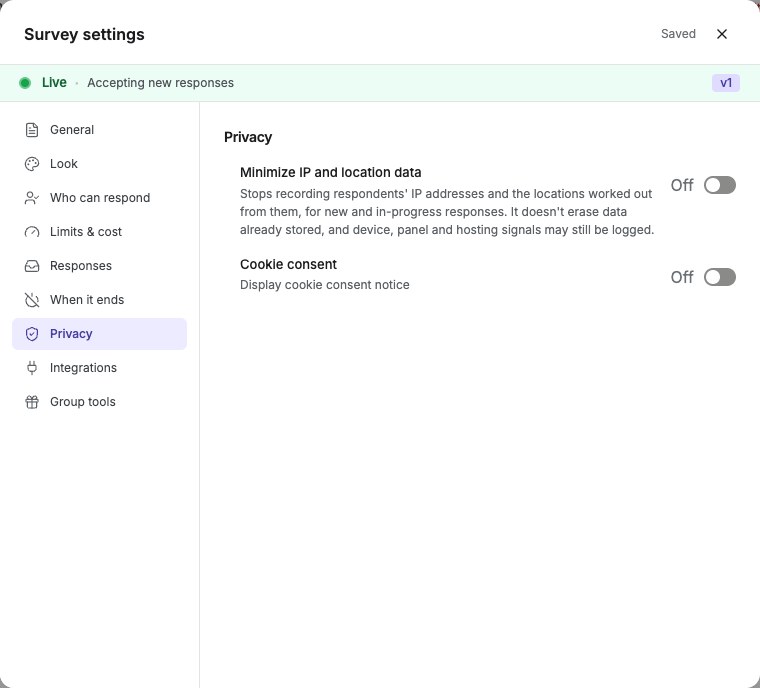
Task: Open When it ends settings
Action: (x=99, y=300)
